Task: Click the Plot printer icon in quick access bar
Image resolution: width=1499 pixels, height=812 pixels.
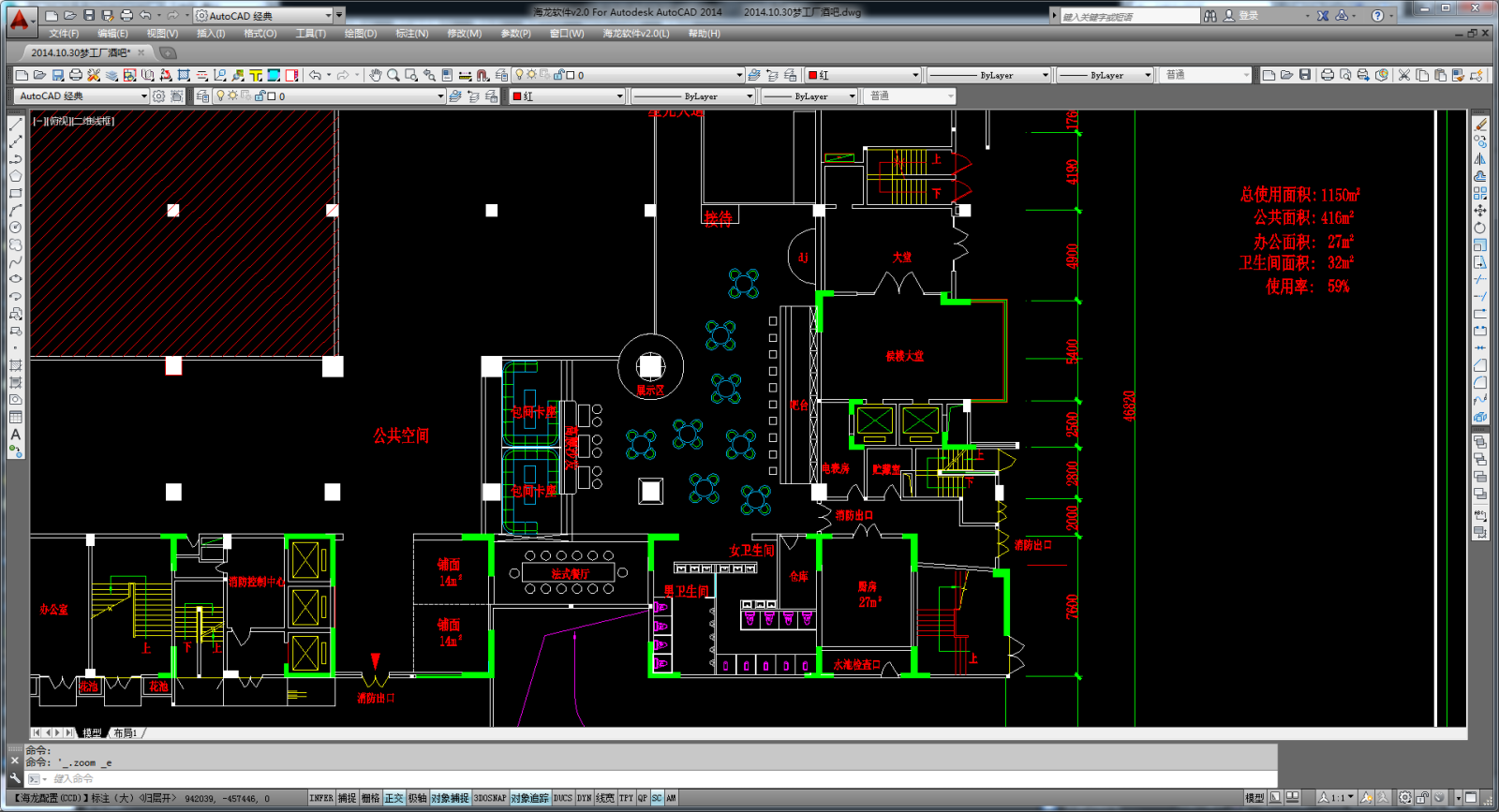Action: [126, 15]
